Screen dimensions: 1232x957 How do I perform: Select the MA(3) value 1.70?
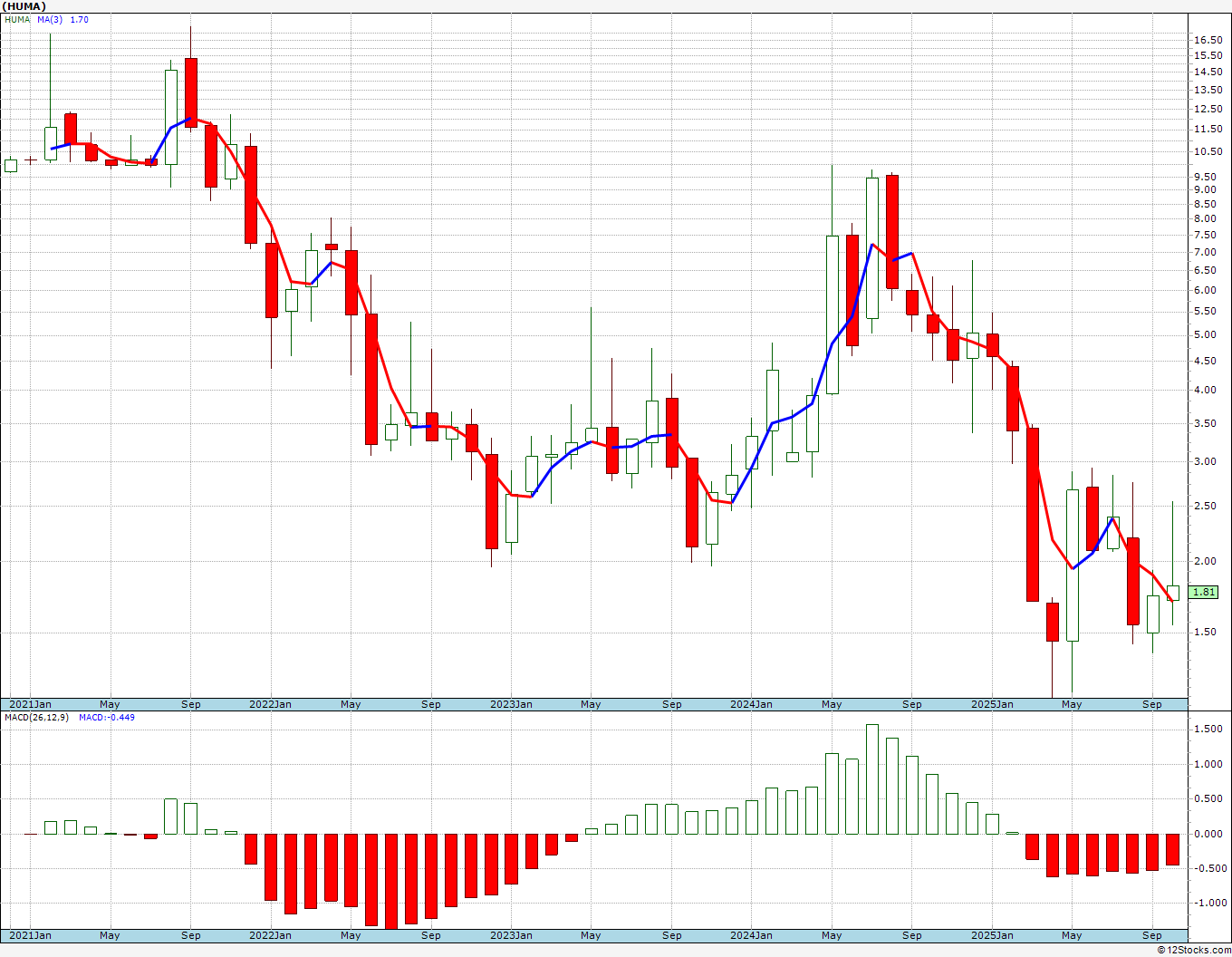click(80, 19)
